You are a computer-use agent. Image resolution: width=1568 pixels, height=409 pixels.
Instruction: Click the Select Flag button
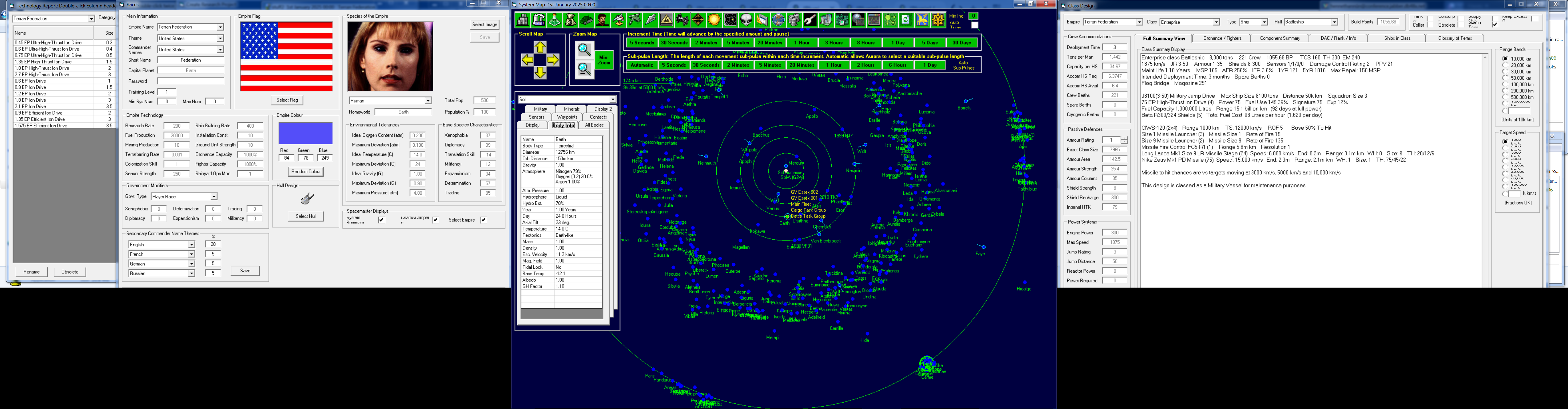pyautogui.click(x=287, y=100)
